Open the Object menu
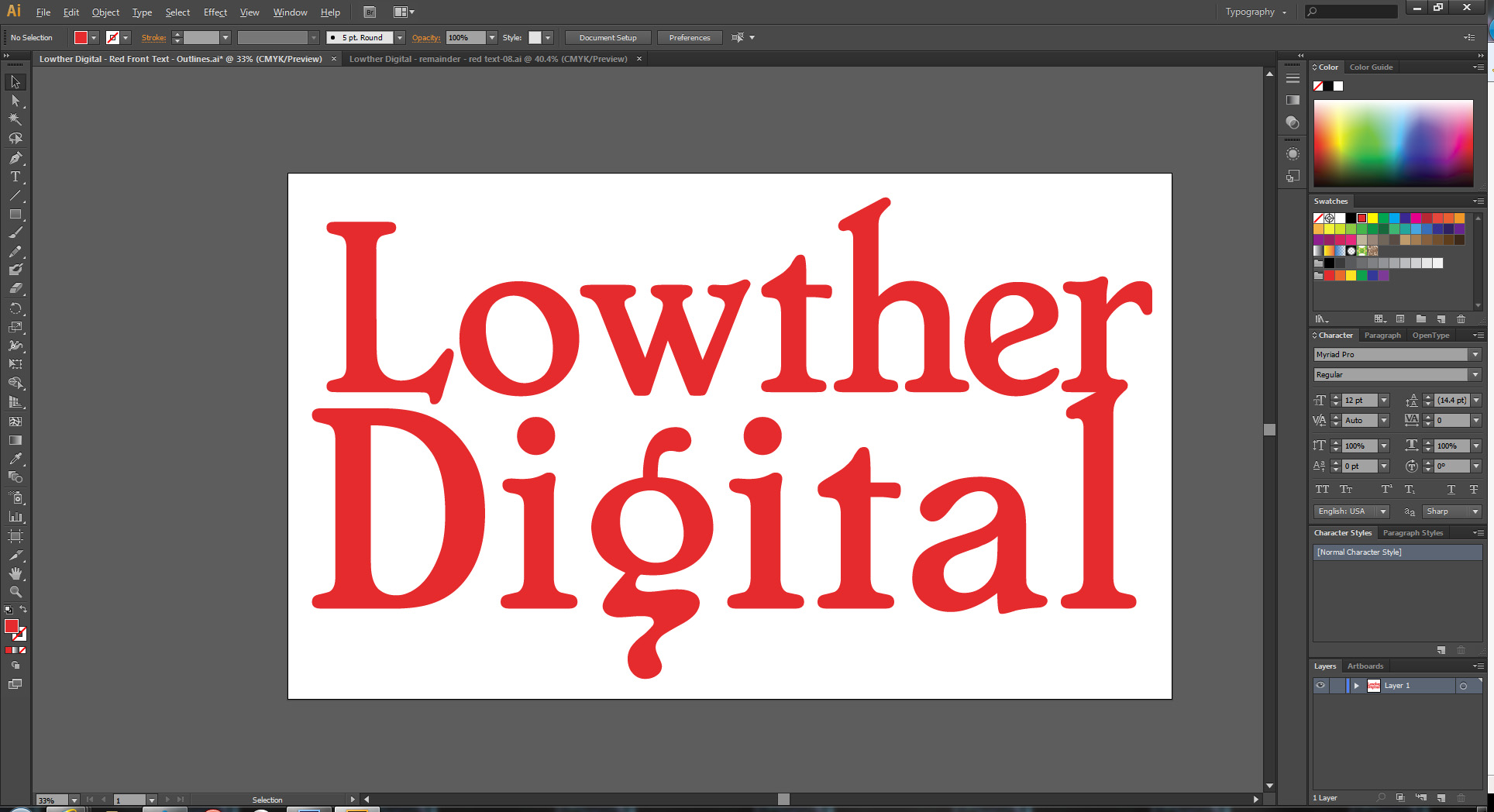The width and height of the screenshot is (1494, 812). (105, 12)
